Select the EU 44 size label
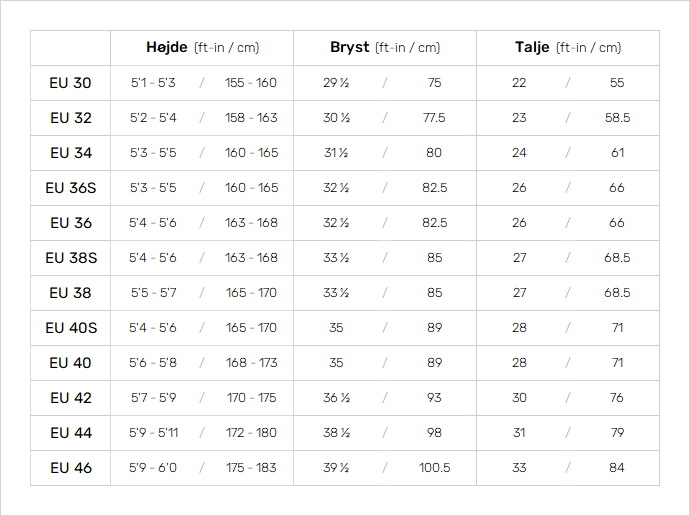Screen dimensions: 690x516 [x=71, y=433]
